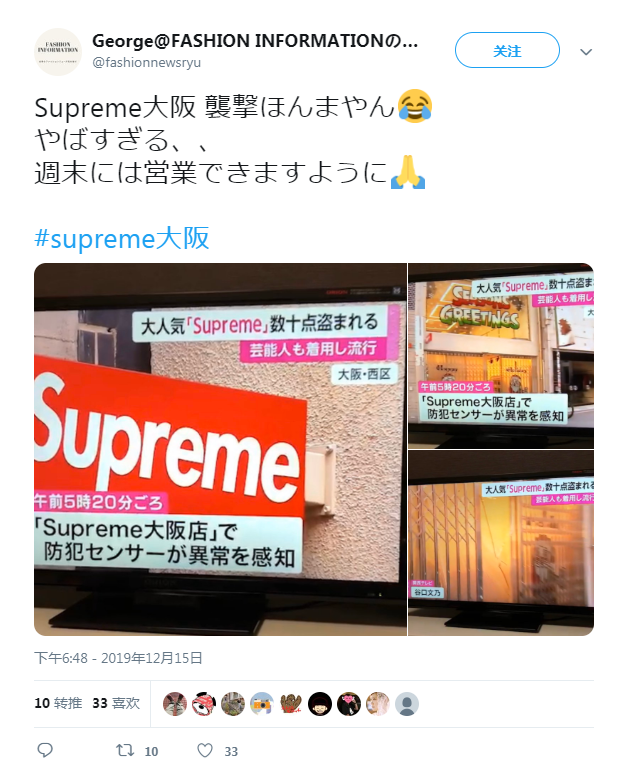The width and height of the screenshot is (633, 782).
Task: View the Season's Greetings storefront photo
Action: pyautogui.click(x=501, y=356)
